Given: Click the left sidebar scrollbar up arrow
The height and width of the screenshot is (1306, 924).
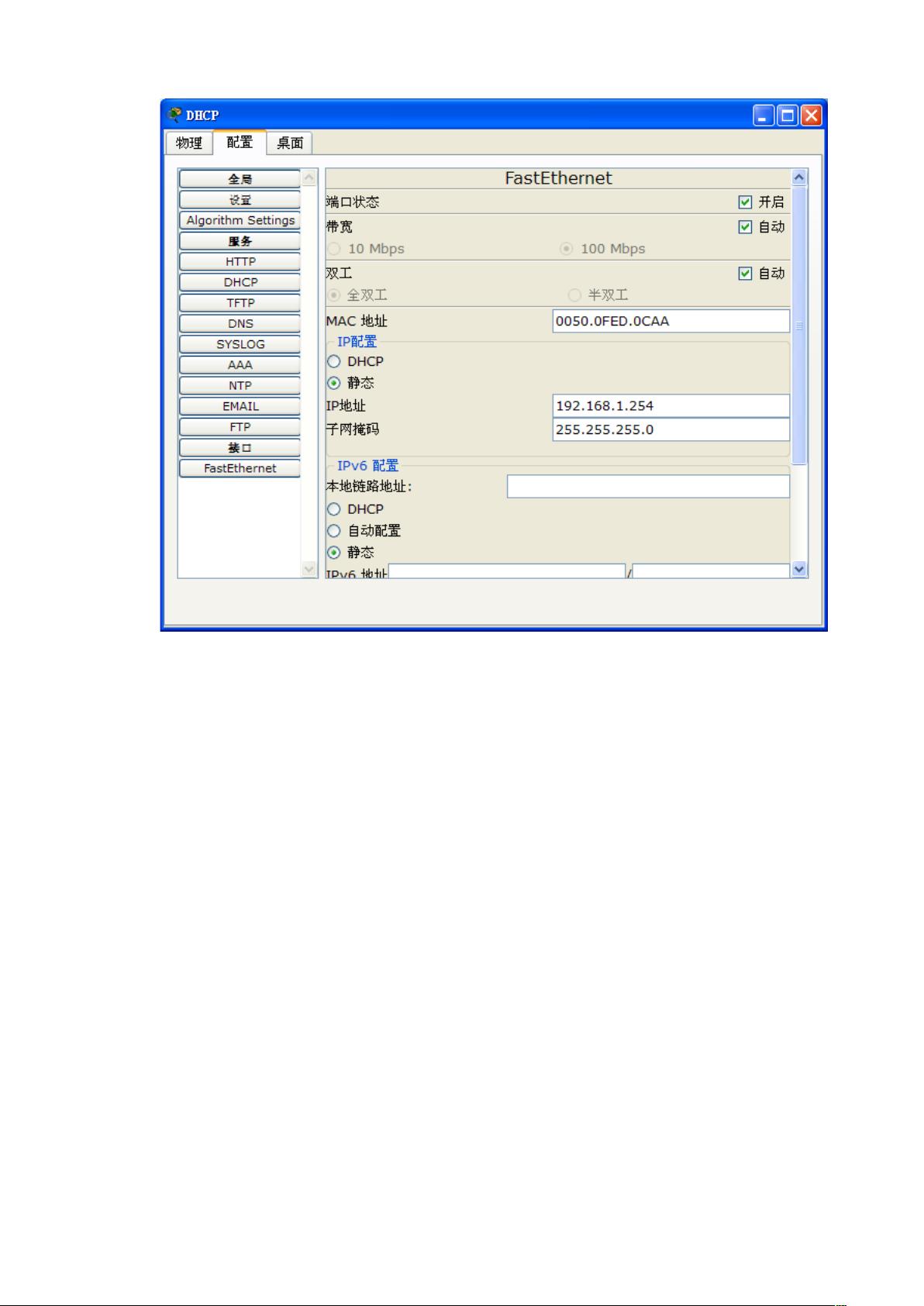Looking at the screenshot, I should pos(309,177).
